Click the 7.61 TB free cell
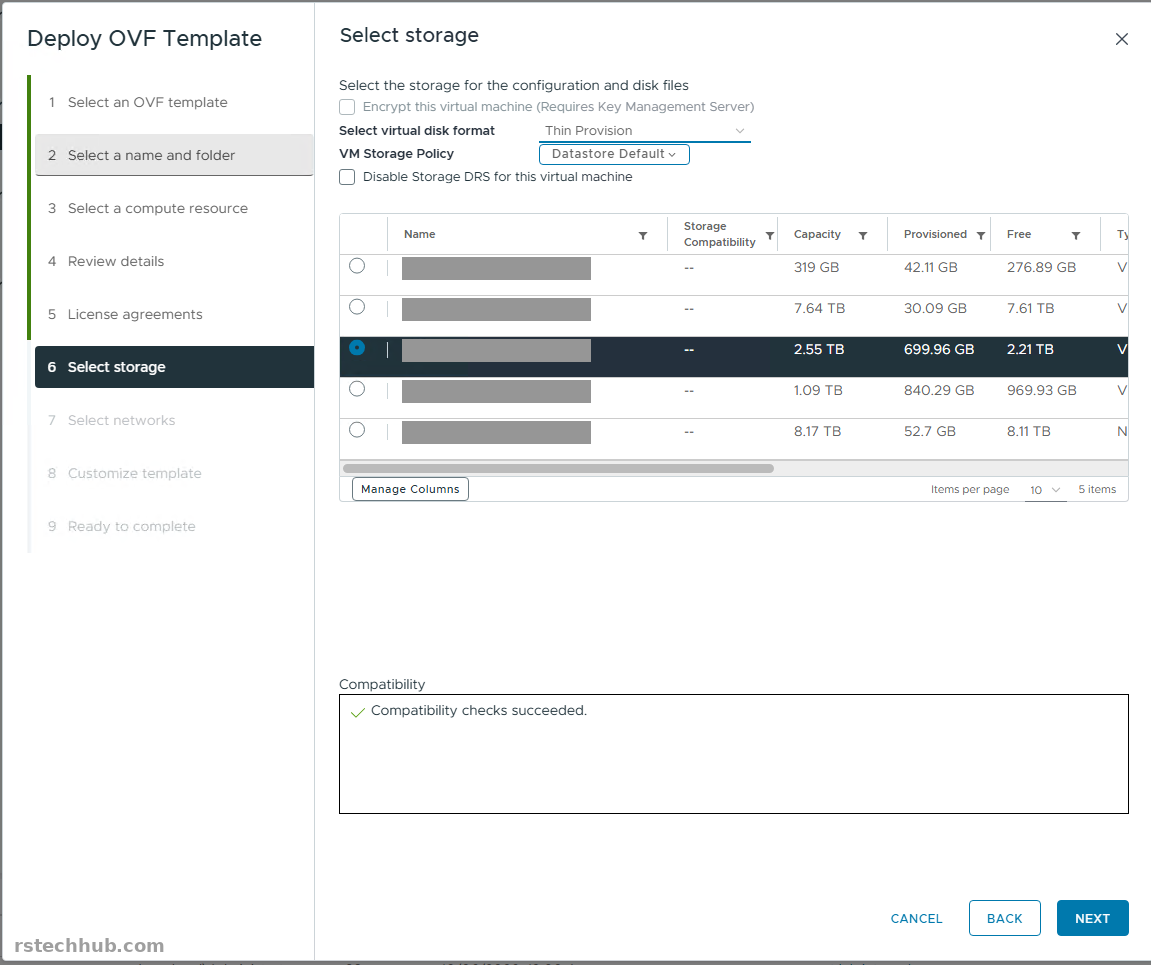The width and height of the screenshot is (1151, 965). [1030, 308]
